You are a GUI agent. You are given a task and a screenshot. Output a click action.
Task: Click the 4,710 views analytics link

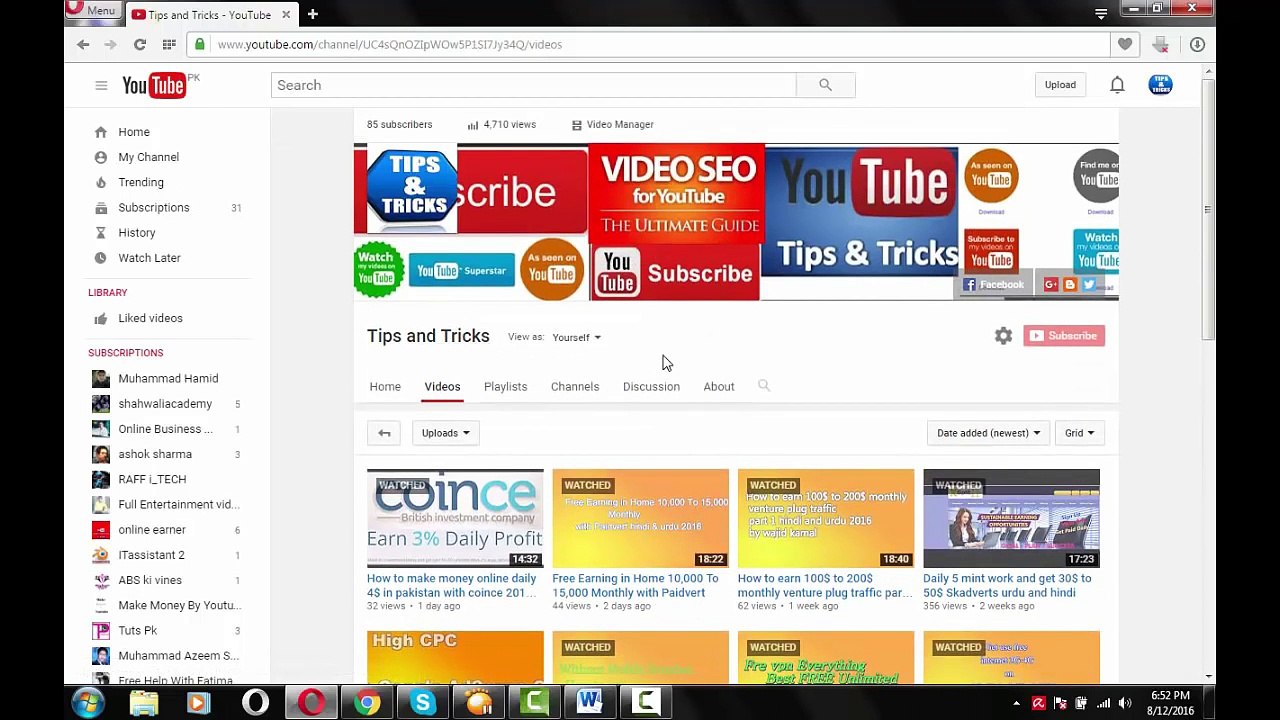[x=502, y=124]
